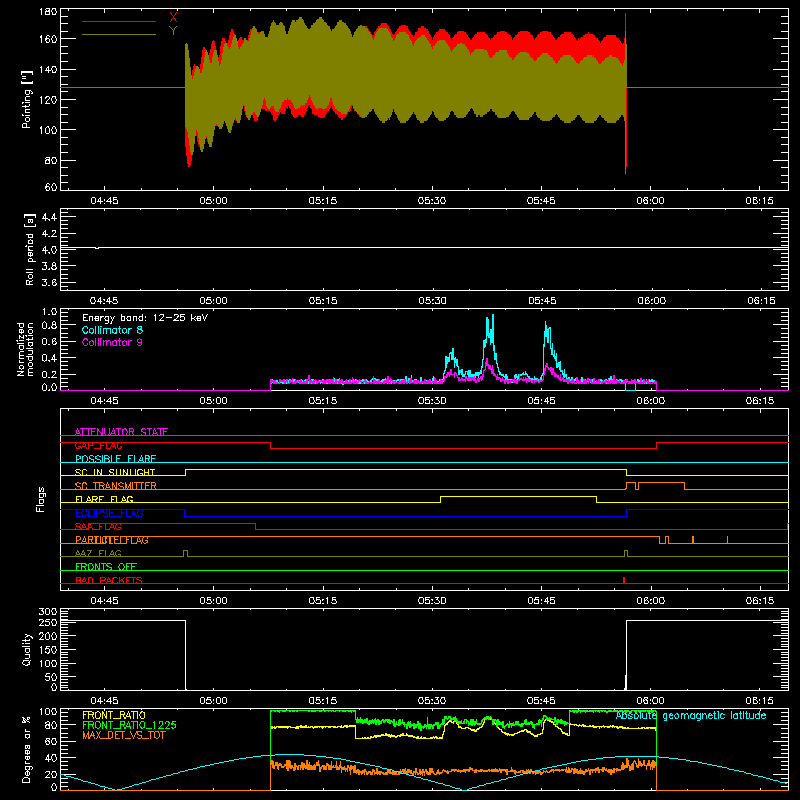The height and width of the screenshot is (800, 800).
Task: Click '06:00' time label under Quality plot
Action: (651, 701)
